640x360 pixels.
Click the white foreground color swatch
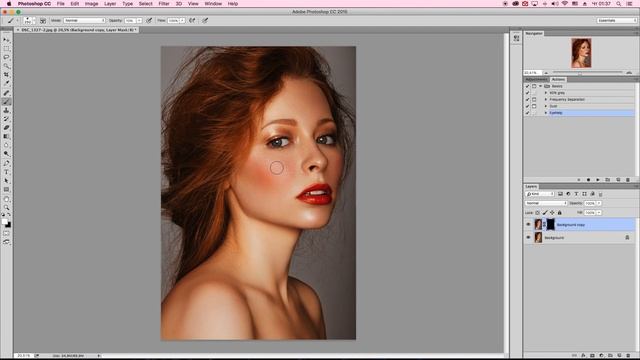(4, 222)
